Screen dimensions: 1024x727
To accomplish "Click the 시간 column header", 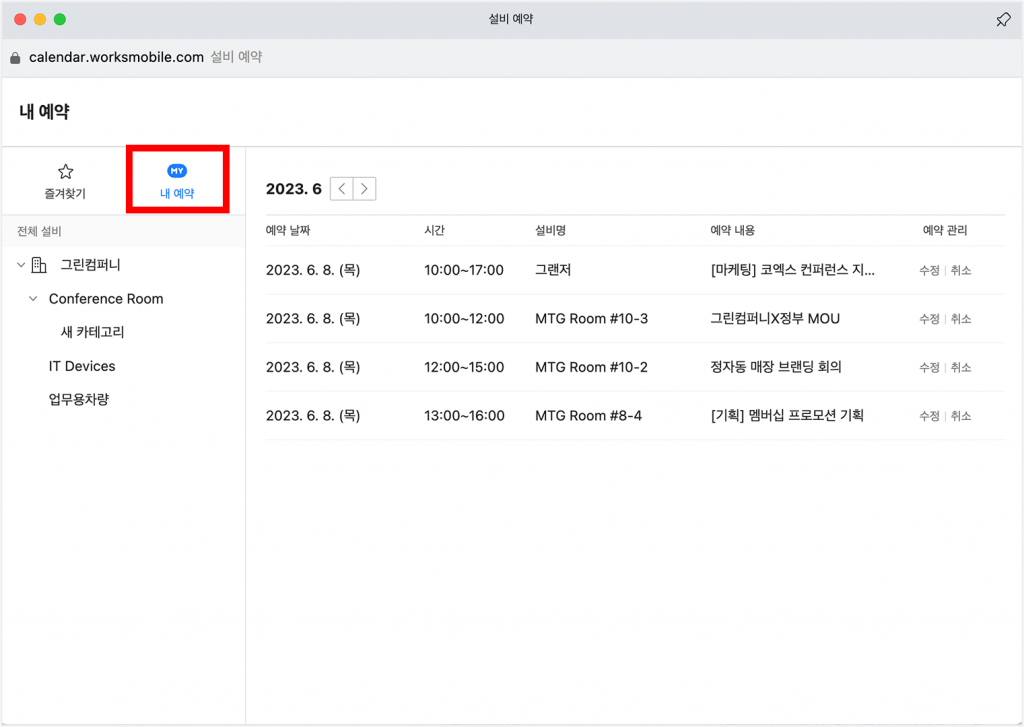I will 434,230.
